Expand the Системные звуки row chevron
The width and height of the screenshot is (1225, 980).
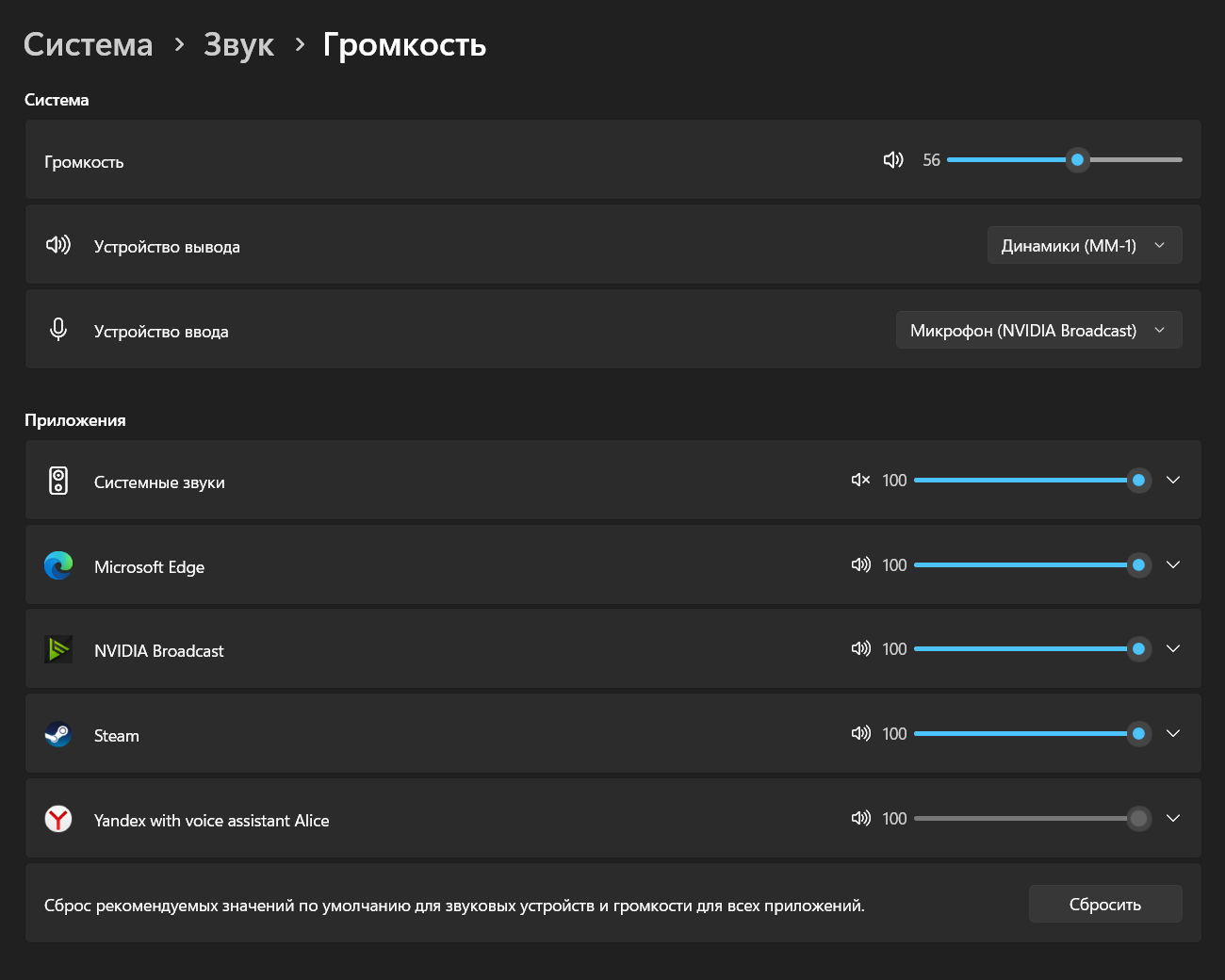(1173, 480)
